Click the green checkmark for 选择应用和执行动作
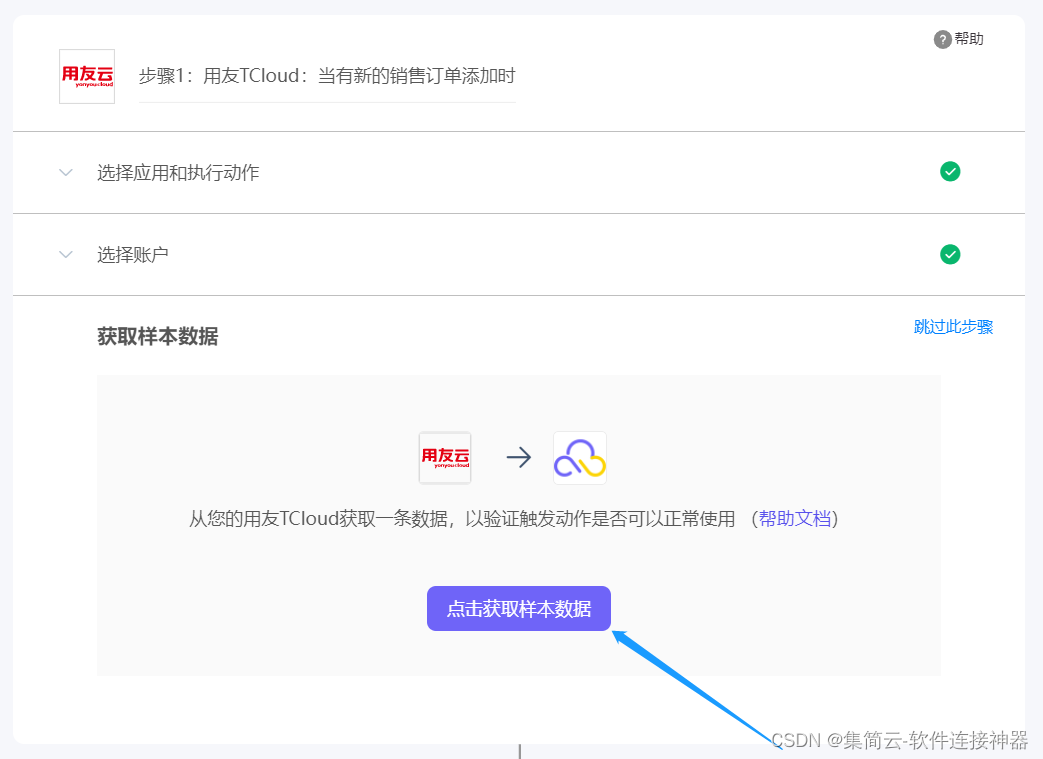 (x=950, y=172)
